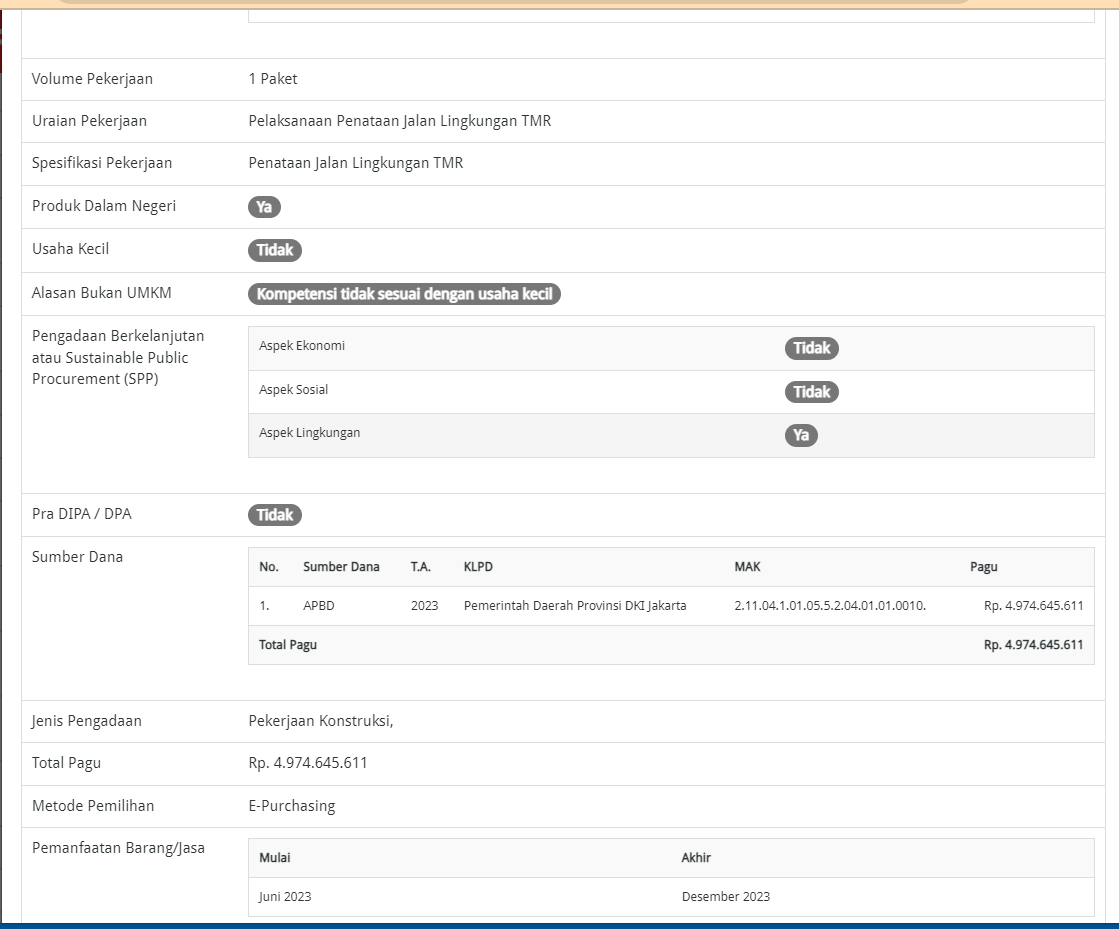Click the "Alasan Bukan UMKM" label
This screenshot has width=1119, height=929.
101,293
